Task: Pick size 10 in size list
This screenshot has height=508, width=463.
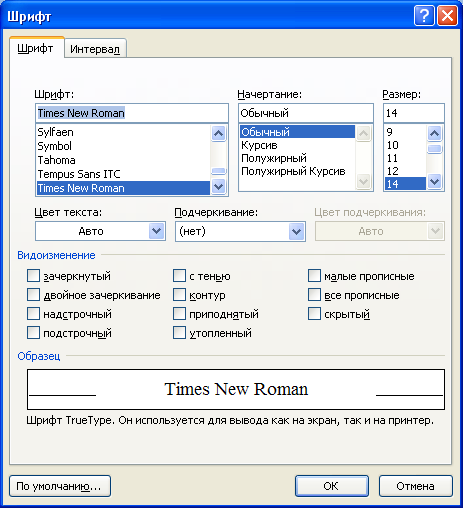Action: click(405, 145)
